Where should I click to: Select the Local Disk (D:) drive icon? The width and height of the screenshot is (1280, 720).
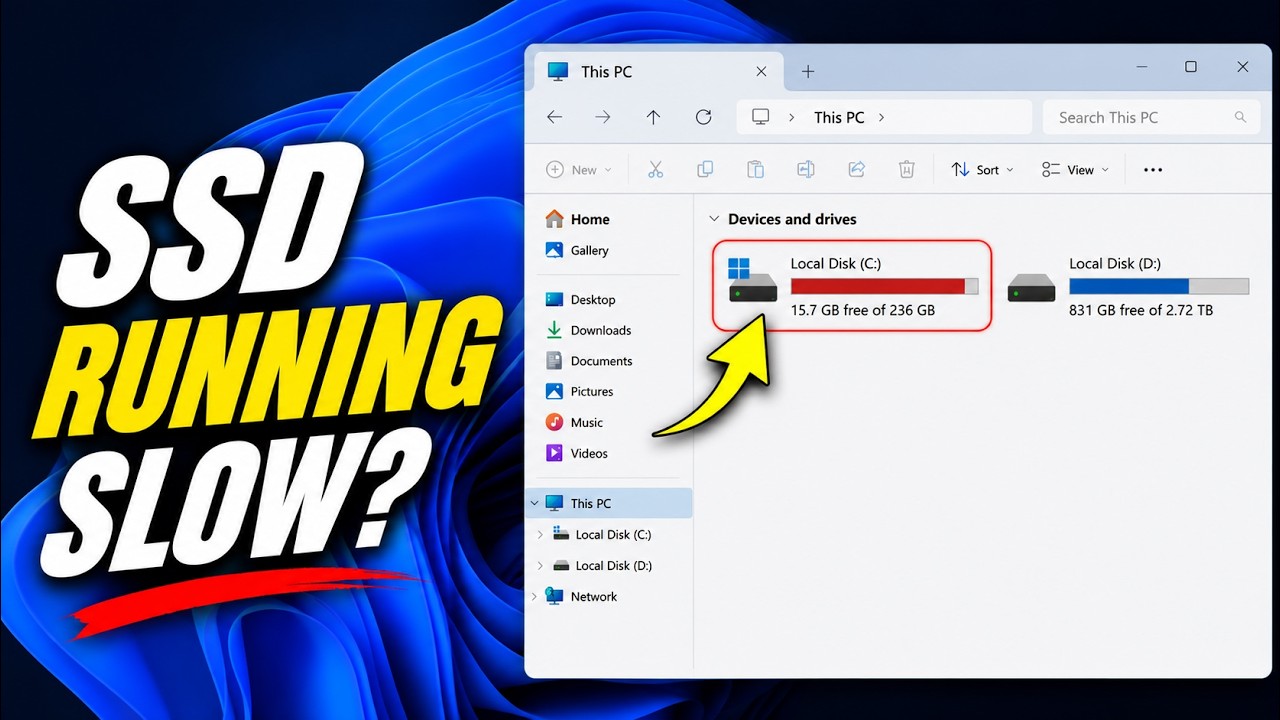coord(1031,288)
